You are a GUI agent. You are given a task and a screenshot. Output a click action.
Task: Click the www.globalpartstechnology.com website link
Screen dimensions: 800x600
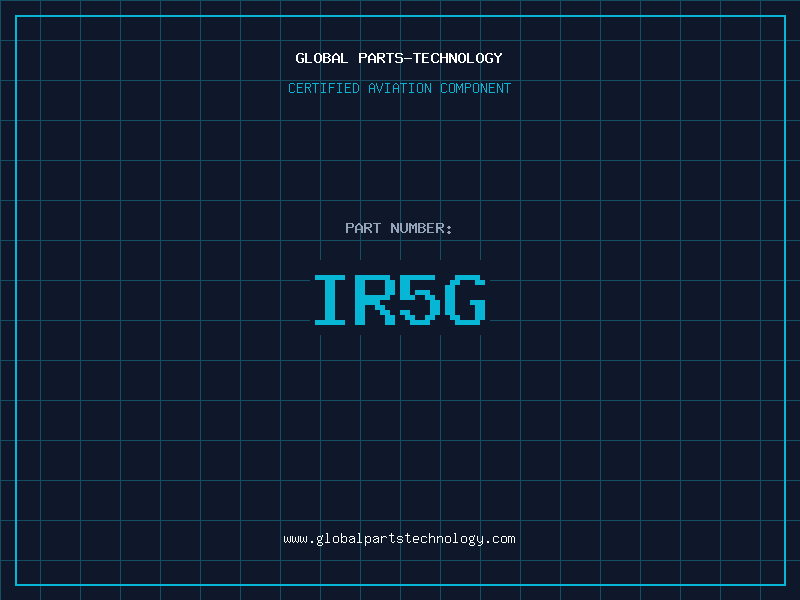tap(399, 538)
